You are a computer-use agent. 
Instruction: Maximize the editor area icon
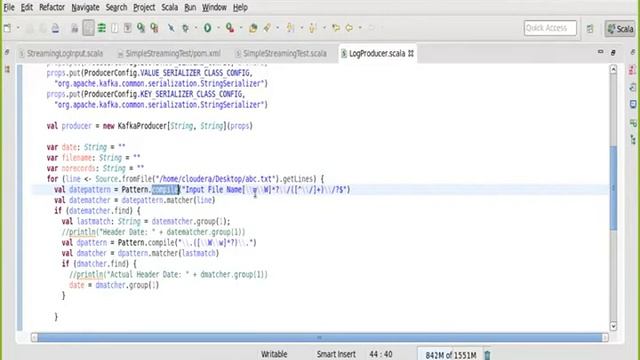tap(613, 52)
